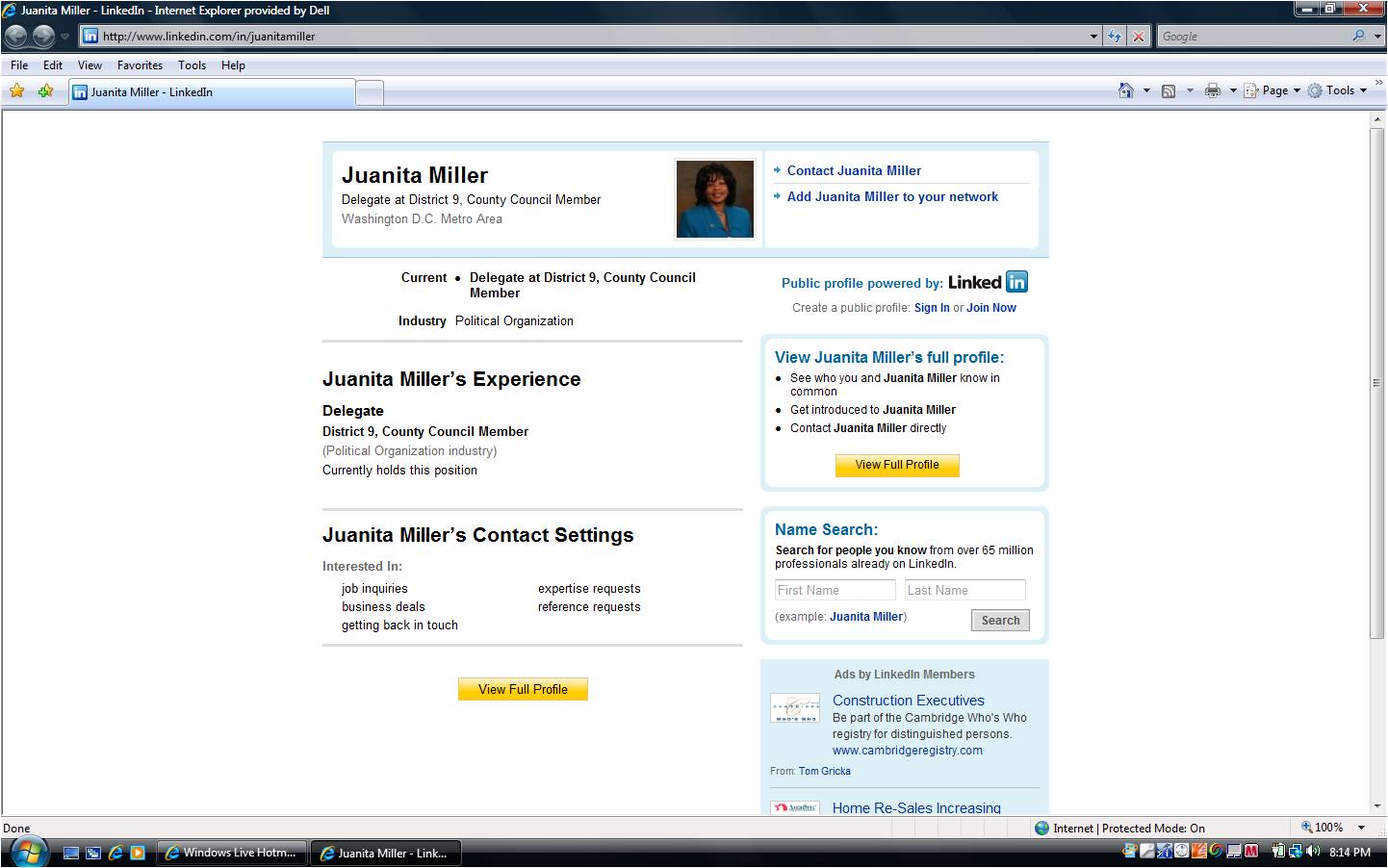Click the network connection tray icon
Image resolution: width=1388 pixels, height=868 pixels.
pos(1296,852)
